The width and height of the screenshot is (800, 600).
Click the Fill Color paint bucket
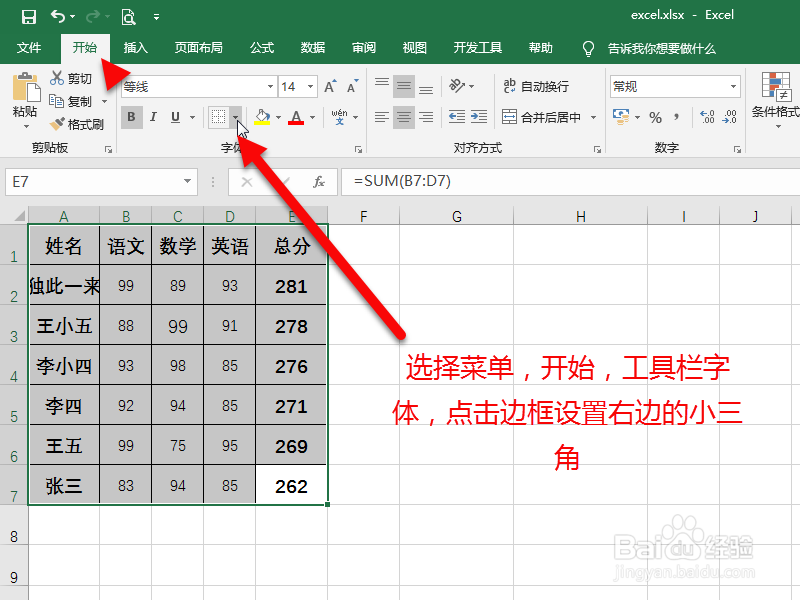tap(262, 117)
